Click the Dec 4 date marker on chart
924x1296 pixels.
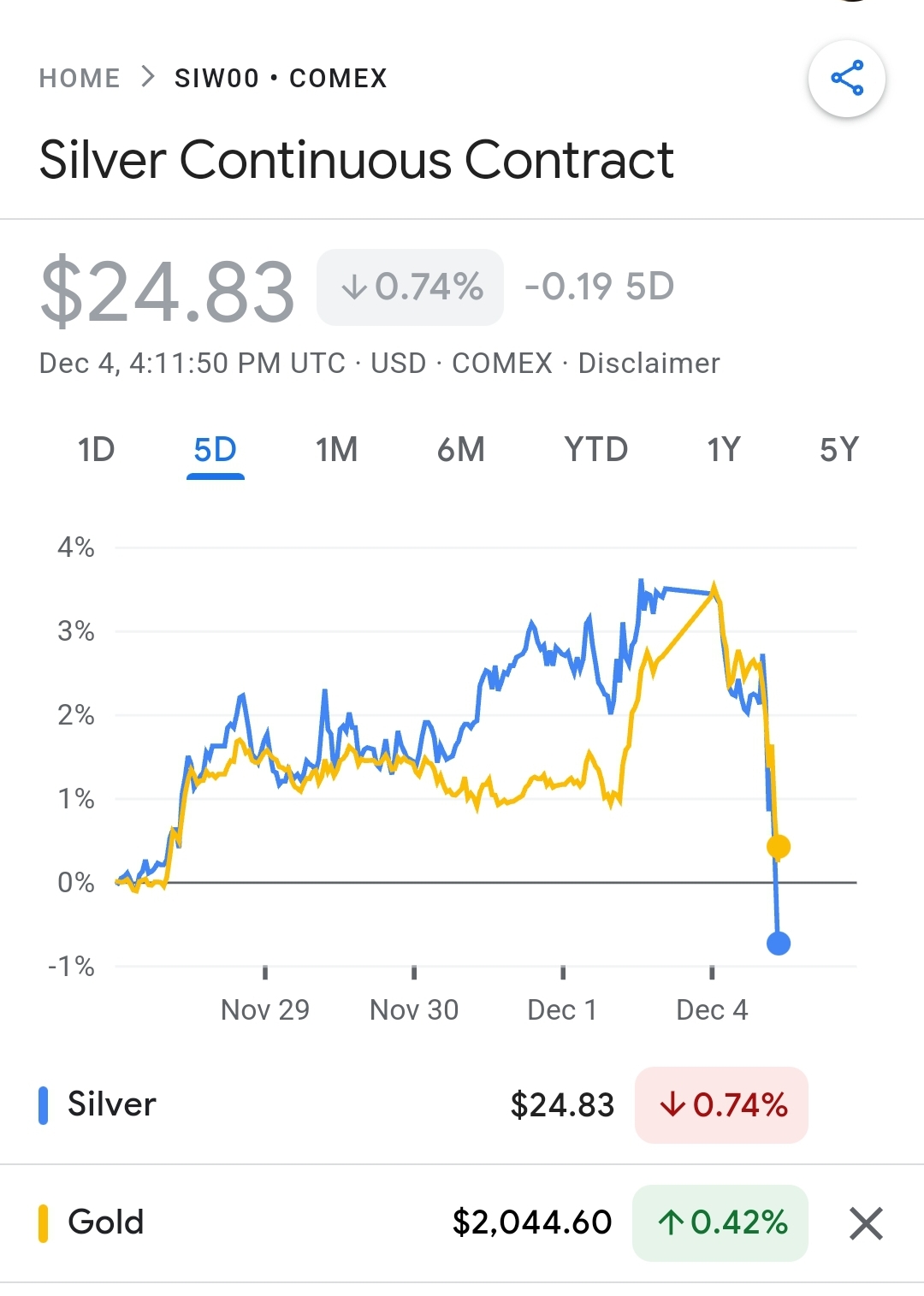pyautogui.click(x=712, y=1009)
